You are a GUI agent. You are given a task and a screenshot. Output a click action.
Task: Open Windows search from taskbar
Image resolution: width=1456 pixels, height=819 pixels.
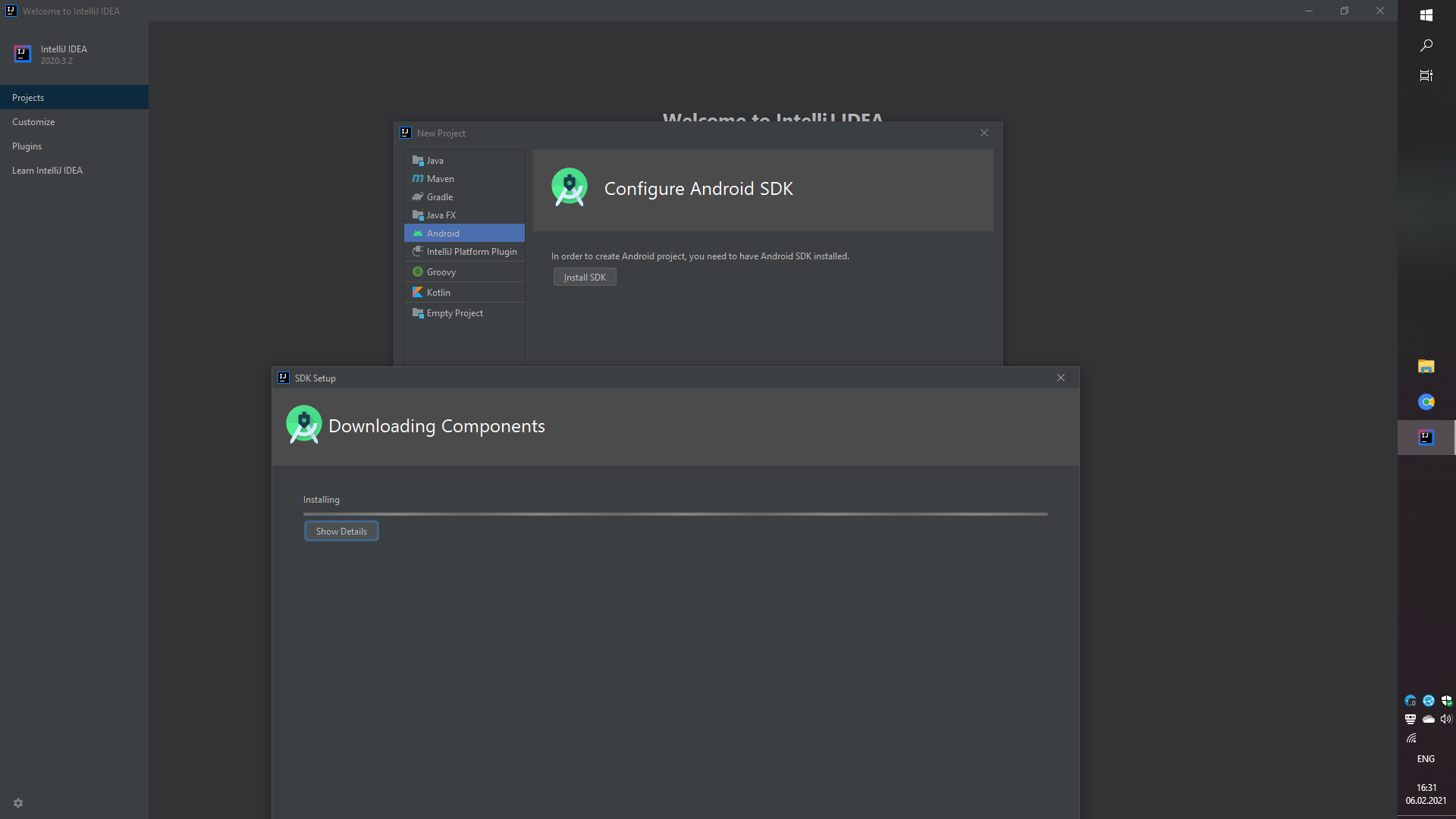(x=1426, y=45)
